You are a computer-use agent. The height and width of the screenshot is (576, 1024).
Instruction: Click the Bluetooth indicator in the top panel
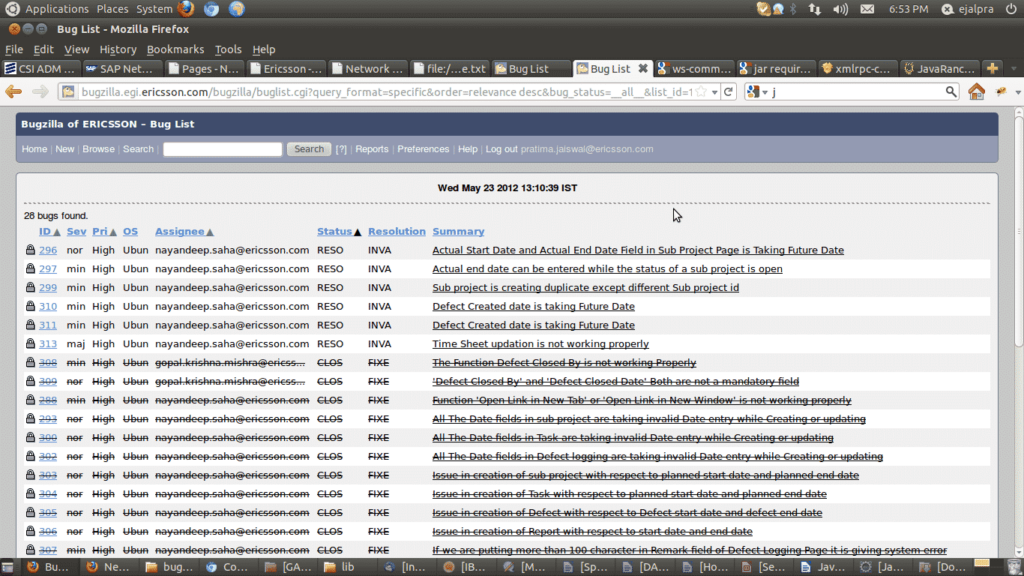(x=793, y=9)
